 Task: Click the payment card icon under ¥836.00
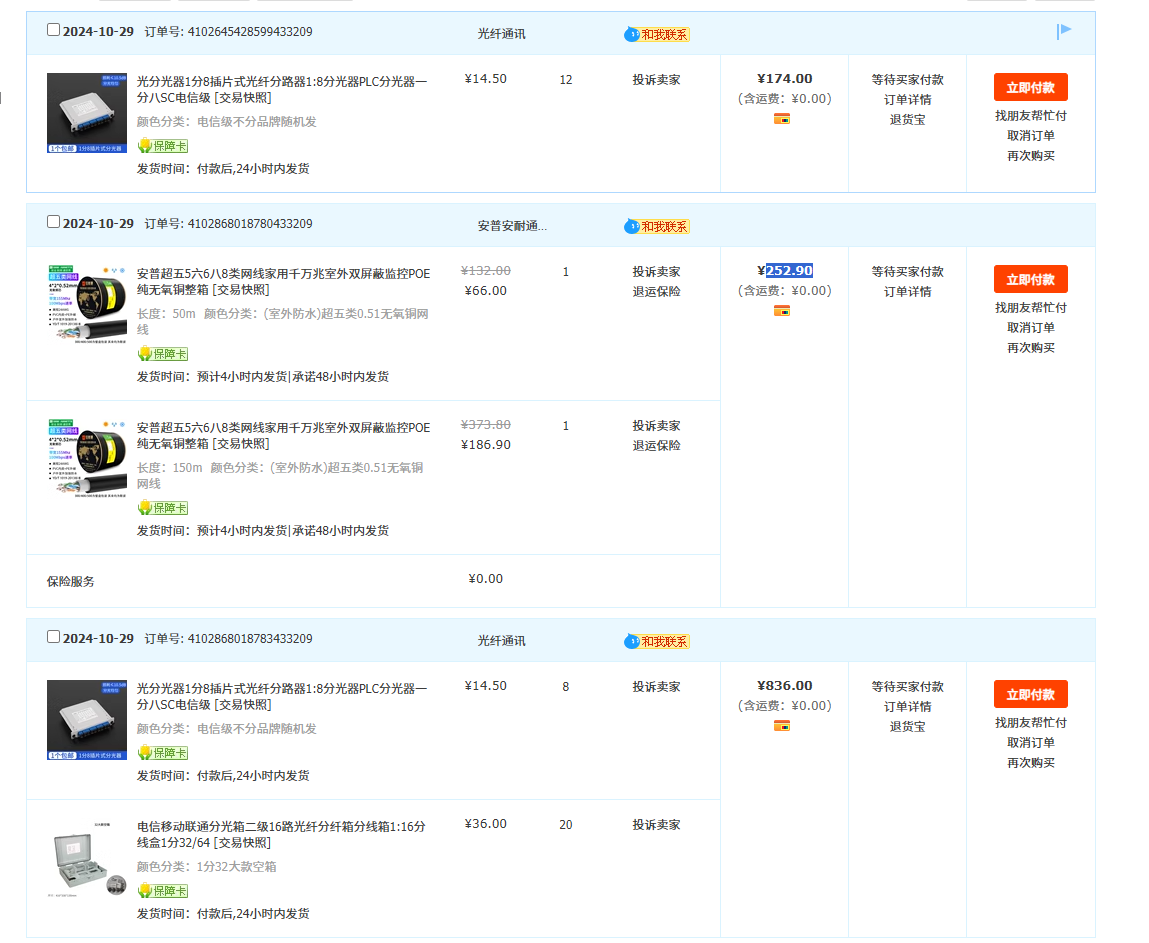782,726
